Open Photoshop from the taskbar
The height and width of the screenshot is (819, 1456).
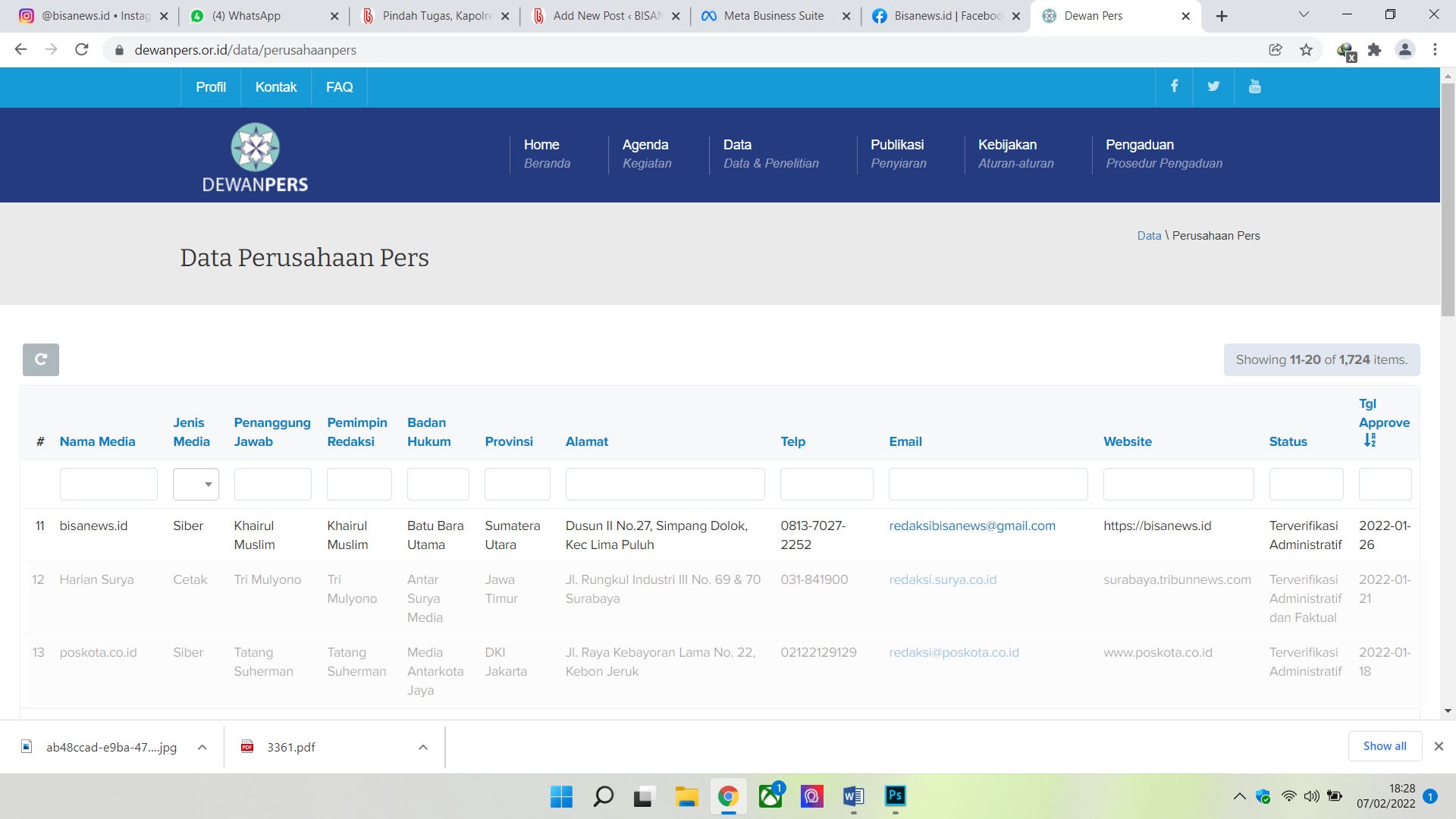pyautogui.click(x=895, y=795)
